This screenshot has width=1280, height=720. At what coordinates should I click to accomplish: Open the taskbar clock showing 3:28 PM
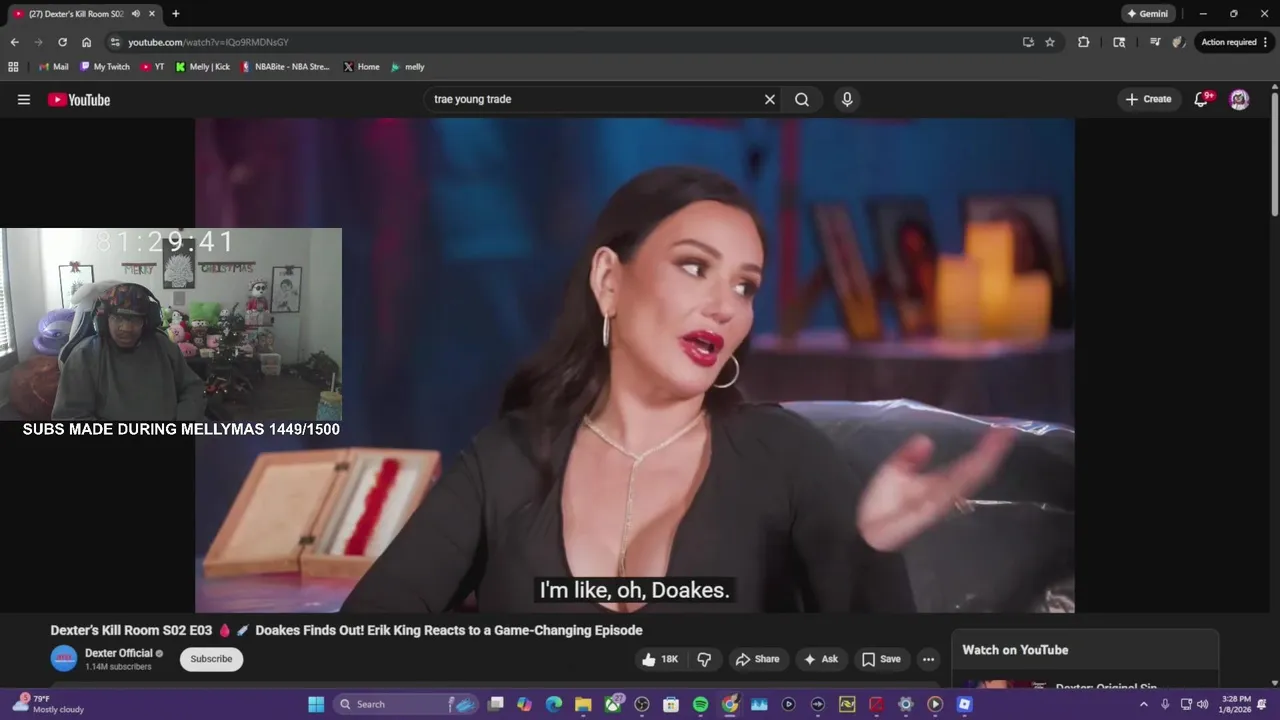click(1235, 704)
